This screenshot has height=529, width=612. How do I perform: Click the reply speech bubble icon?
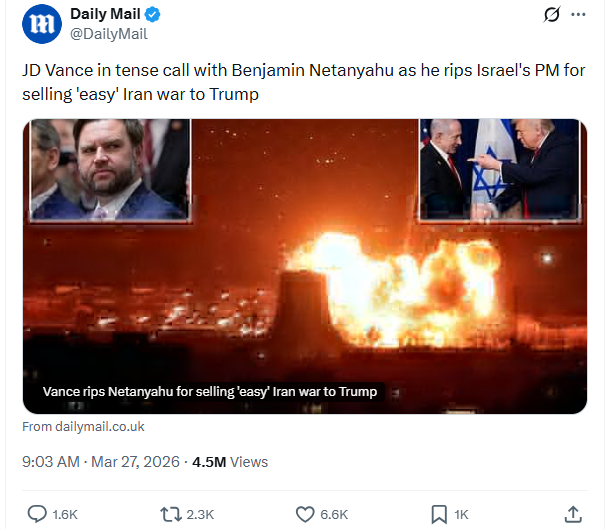37,514
